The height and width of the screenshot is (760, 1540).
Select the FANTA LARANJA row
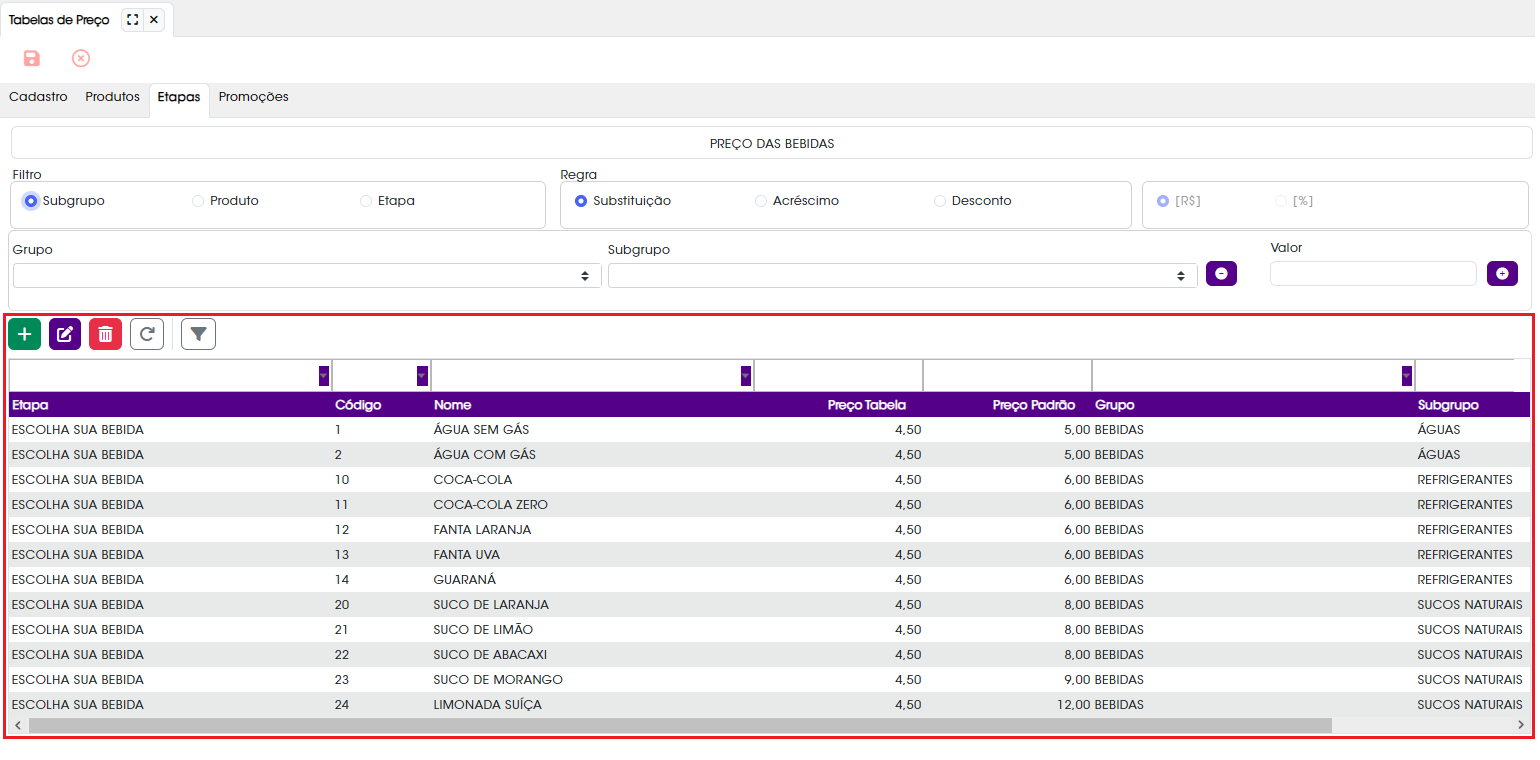coord(769,530)
